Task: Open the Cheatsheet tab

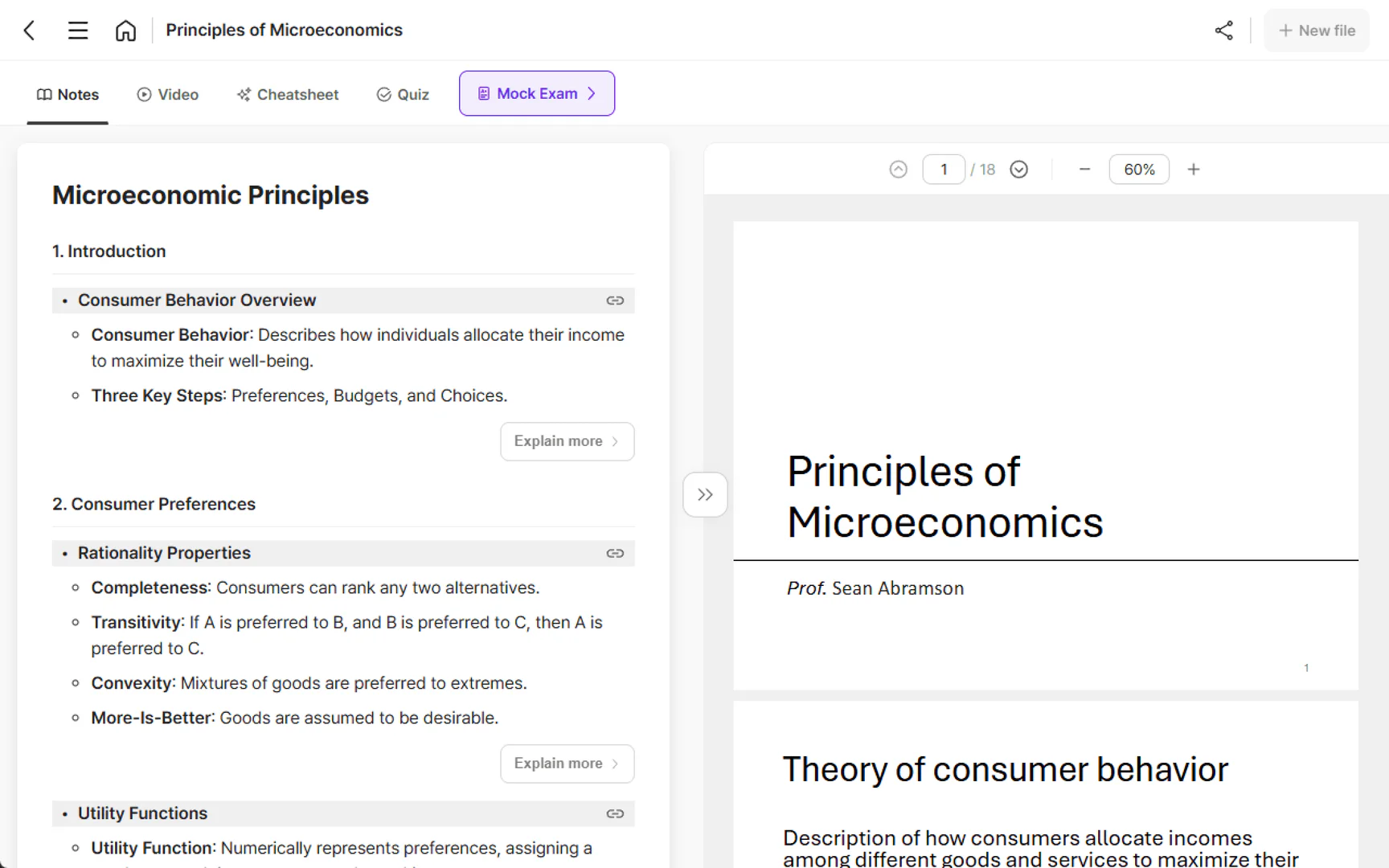Action: click(x=288, y=95)
